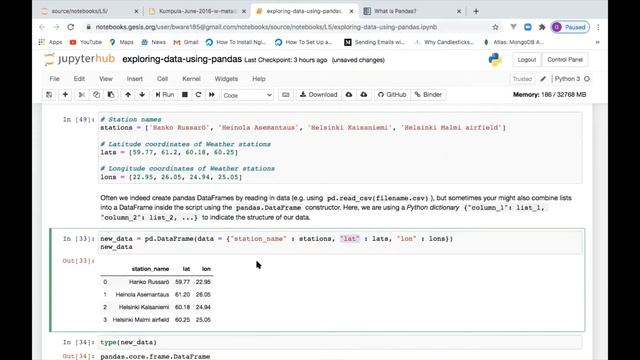Open the cell type Code dropdown
Screen dimensions: 640x360
247,95
